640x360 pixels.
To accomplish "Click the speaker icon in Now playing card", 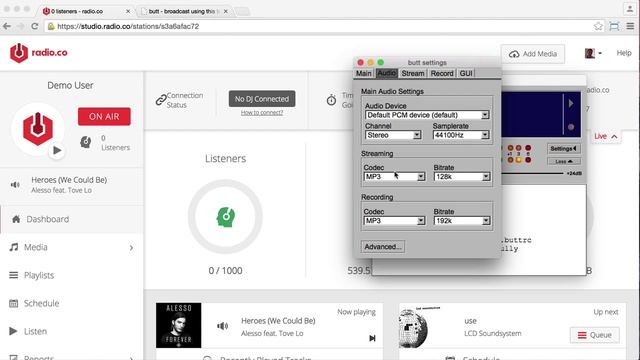I will pos(222,326).
